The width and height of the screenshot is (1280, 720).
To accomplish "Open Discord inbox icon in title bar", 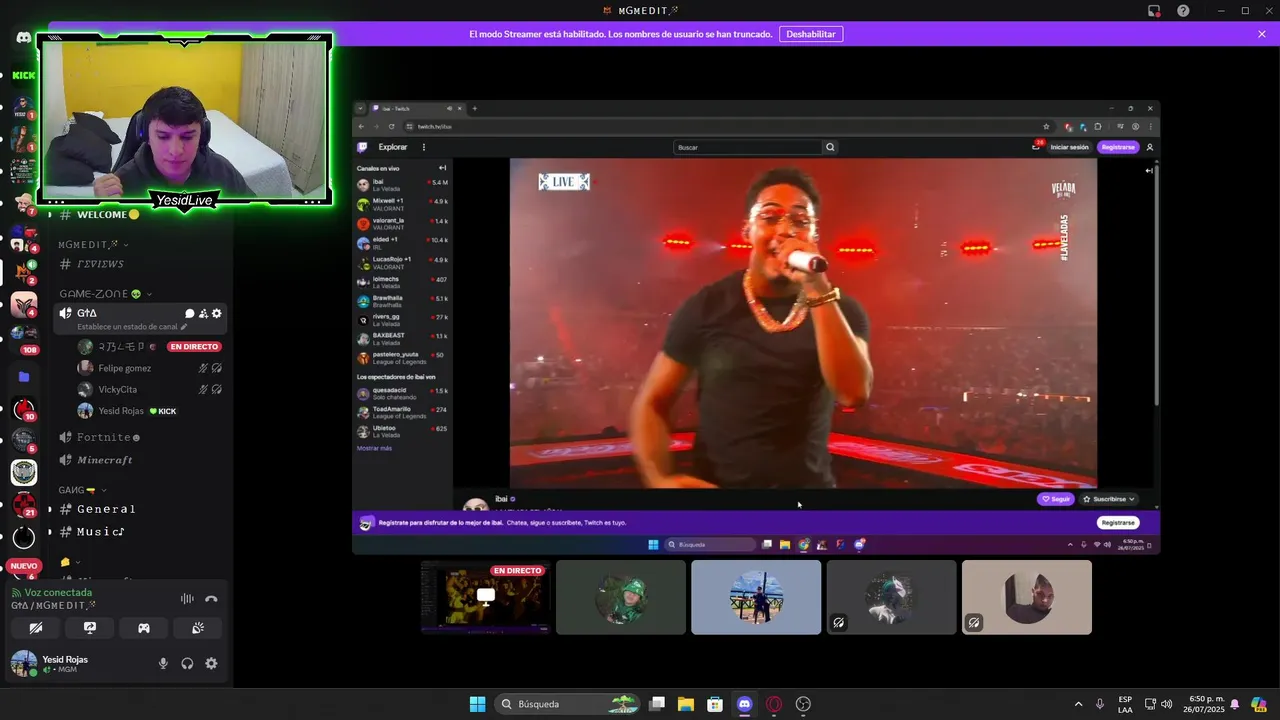I will tap(1154, 11).
